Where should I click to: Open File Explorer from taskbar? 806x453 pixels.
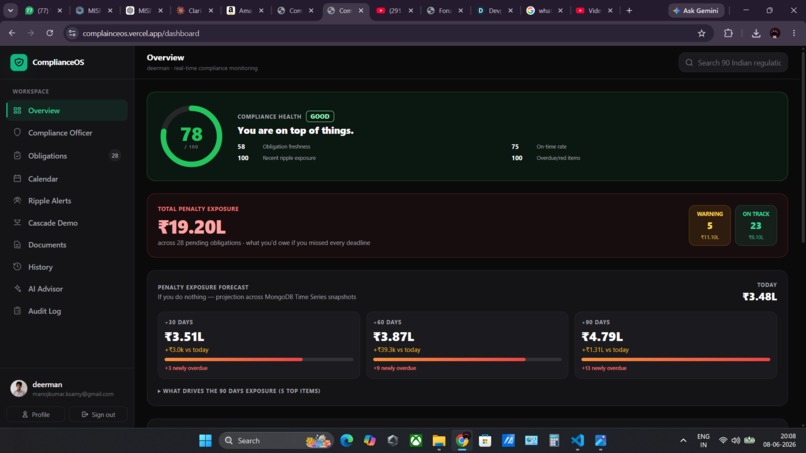[x=438, y=441]
